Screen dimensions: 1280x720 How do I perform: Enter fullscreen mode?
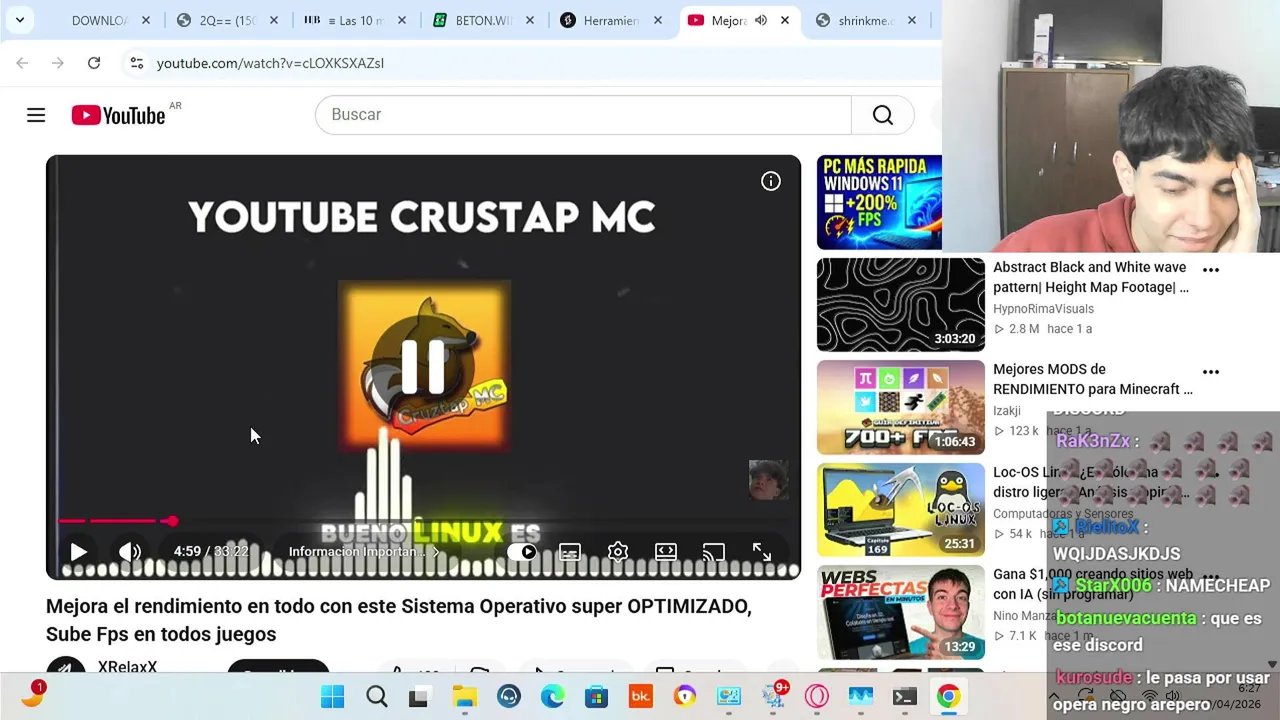[x=762, y=552]
